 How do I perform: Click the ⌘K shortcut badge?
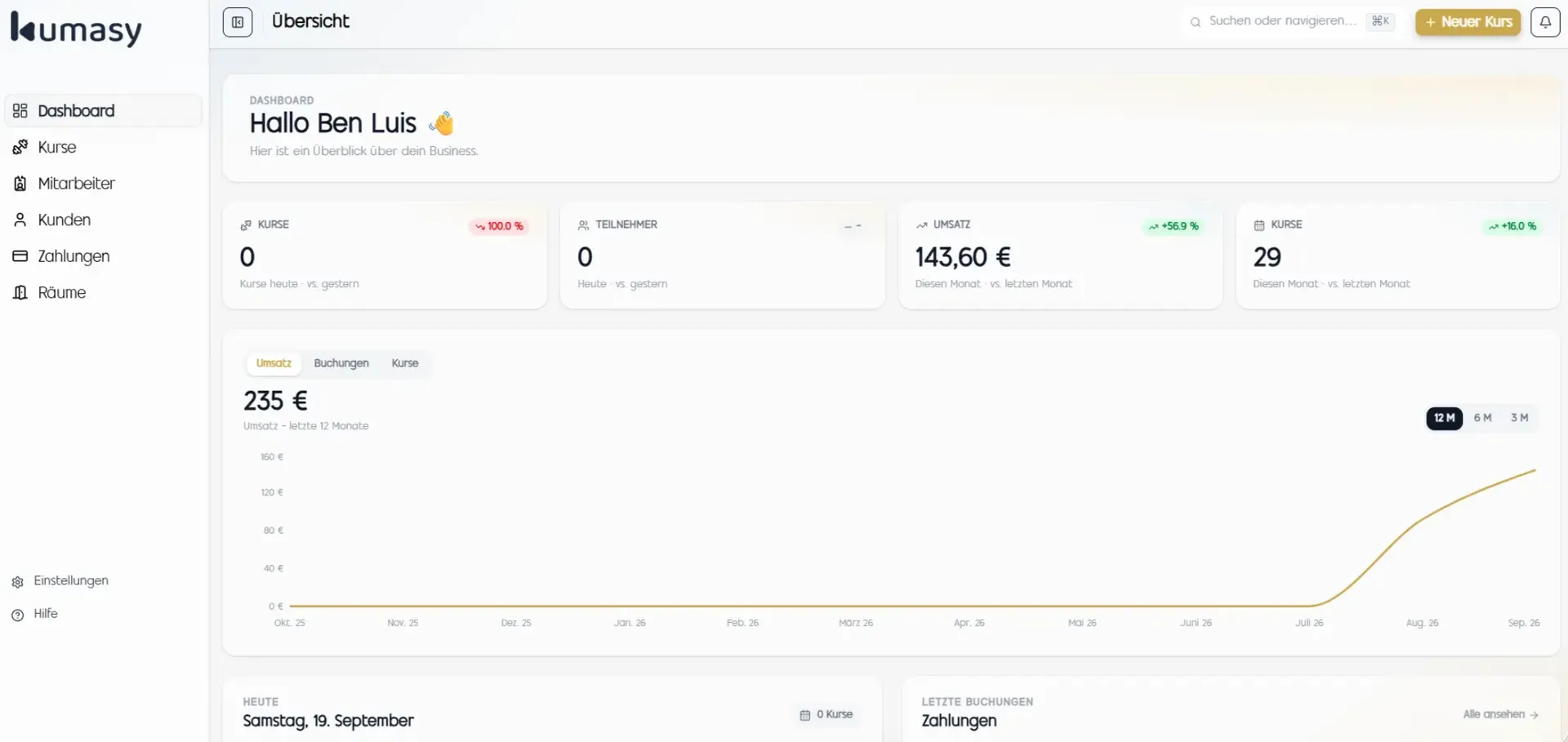tap(1380, 21)
